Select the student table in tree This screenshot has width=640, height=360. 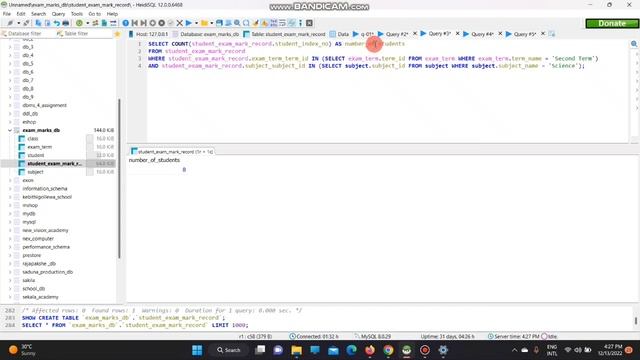[x=36, y=156]
